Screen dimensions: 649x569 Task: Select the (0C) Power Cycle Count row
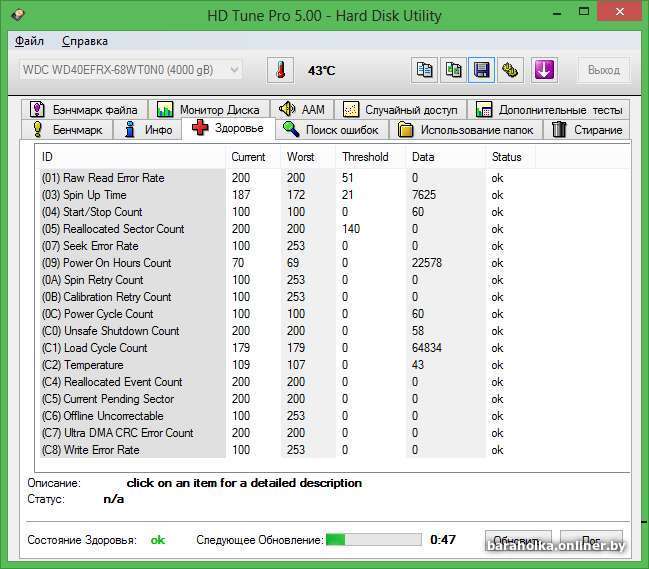(287, 314)
